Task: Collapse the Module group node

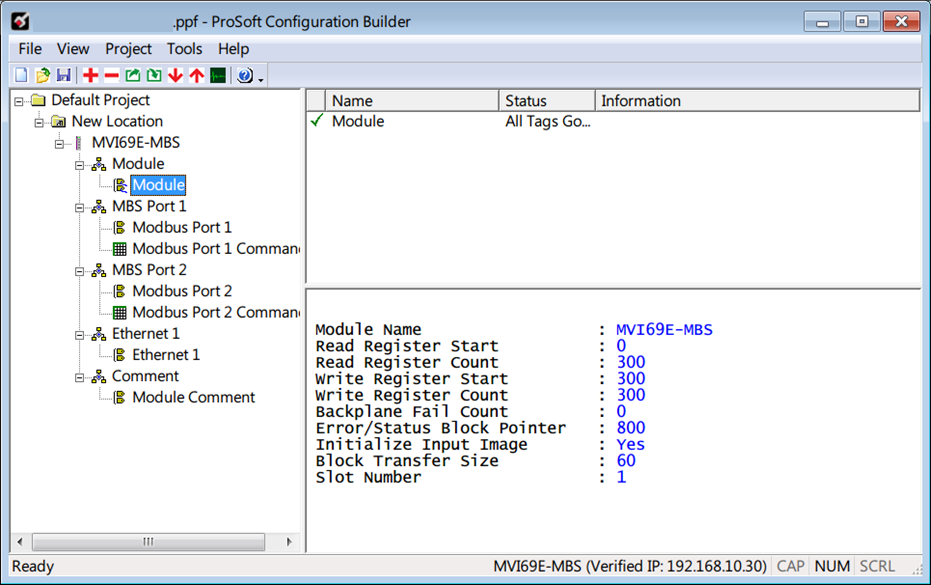Action: 80,165
